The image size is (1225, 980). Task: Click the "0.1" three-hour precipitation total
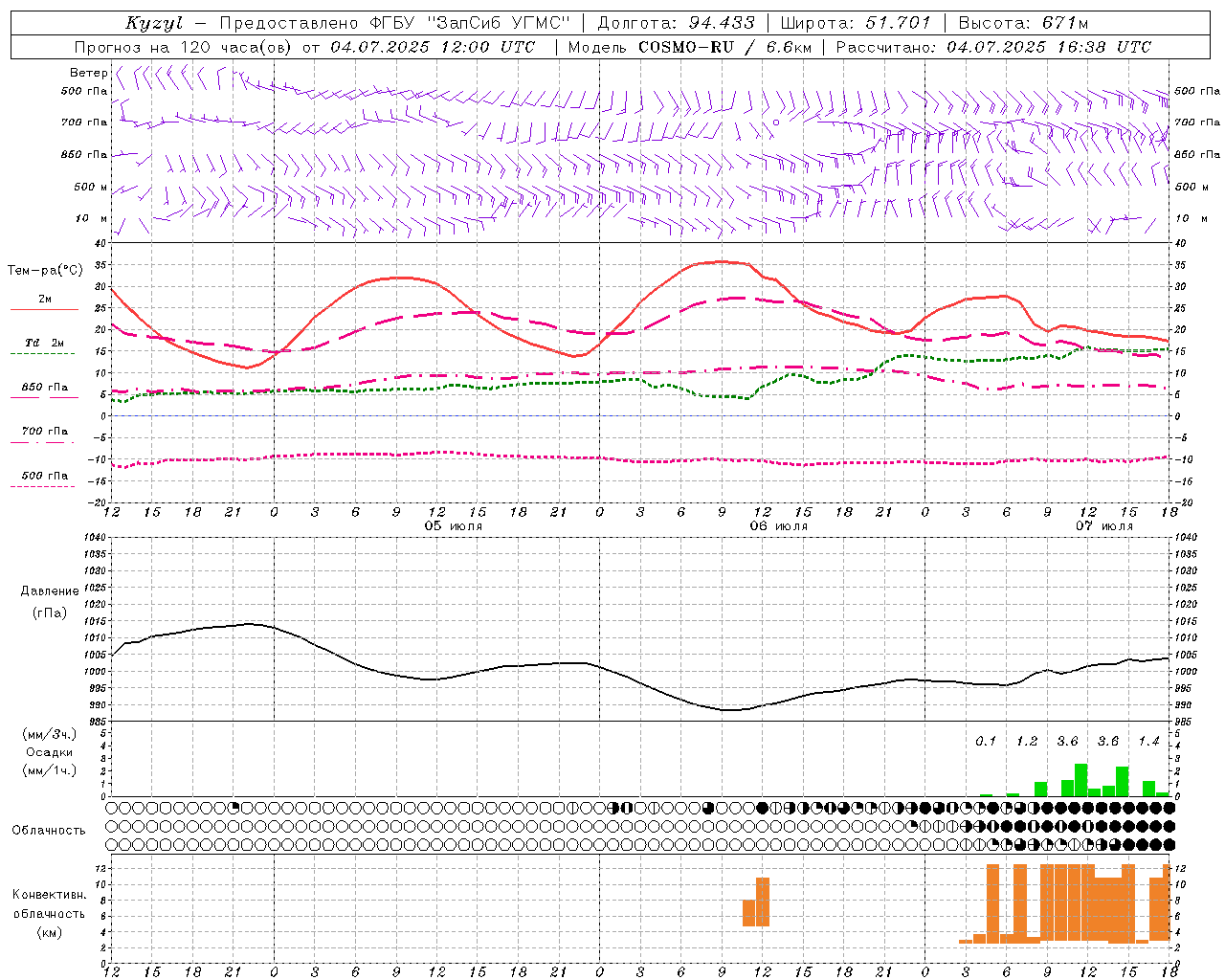tap(986, 741)
